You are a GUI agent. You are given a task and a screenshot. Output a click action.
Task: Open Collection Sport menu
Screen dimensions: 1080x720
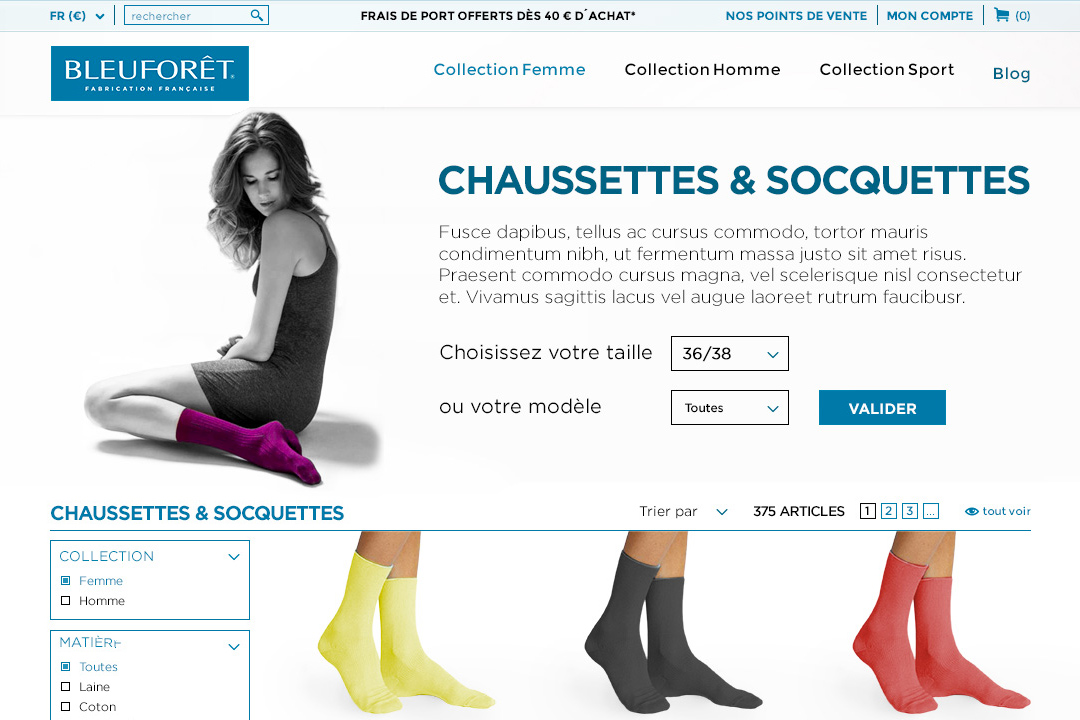point(886,70)
